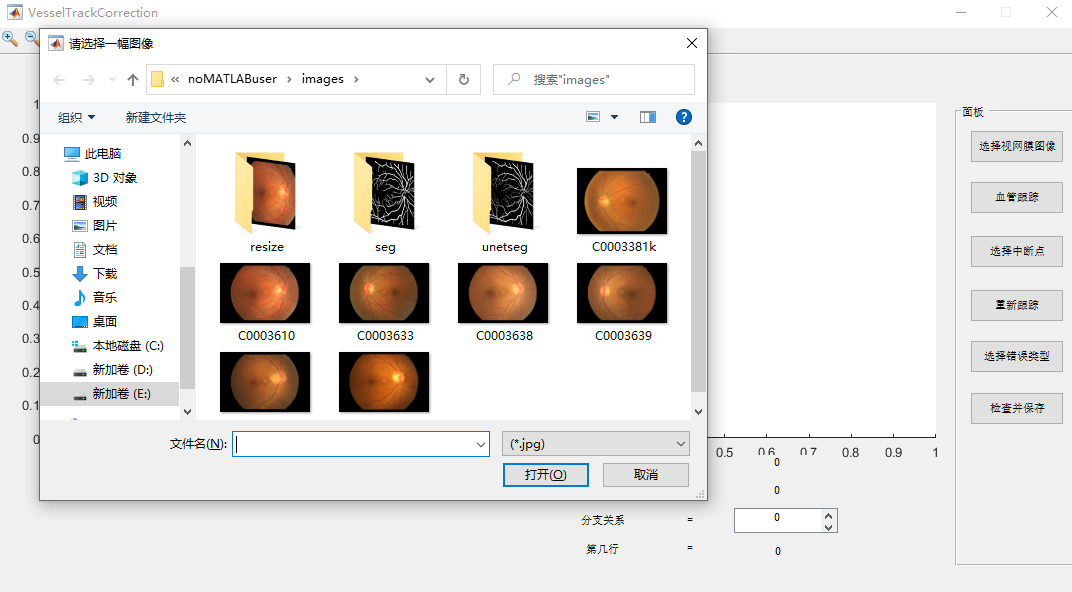Toggle the preview pane icon

tap(648, 117)
